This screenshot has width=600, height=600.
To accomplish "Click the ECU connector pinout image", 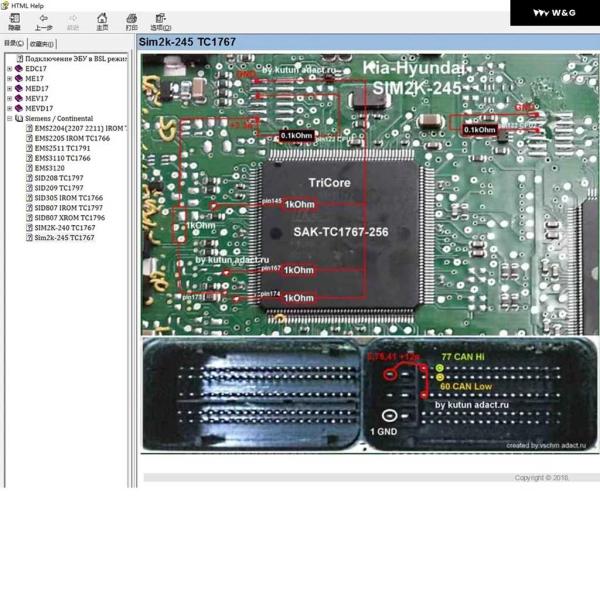I will [x=370, y=395].
